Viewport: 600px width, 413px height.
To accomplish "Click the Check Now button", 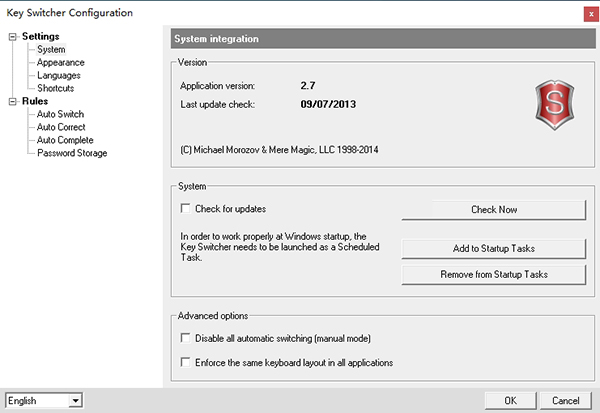I will (x=494, y=210).
